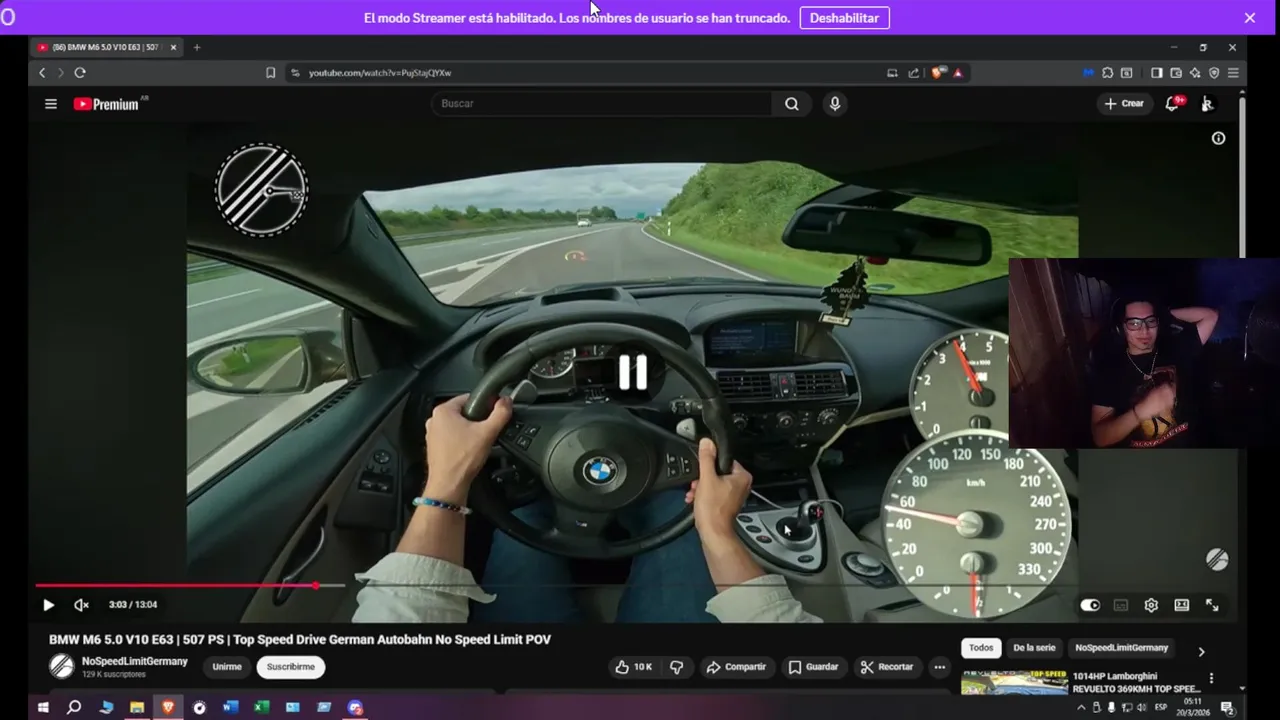Dislike the video with thumbs down

coord(677,667)
